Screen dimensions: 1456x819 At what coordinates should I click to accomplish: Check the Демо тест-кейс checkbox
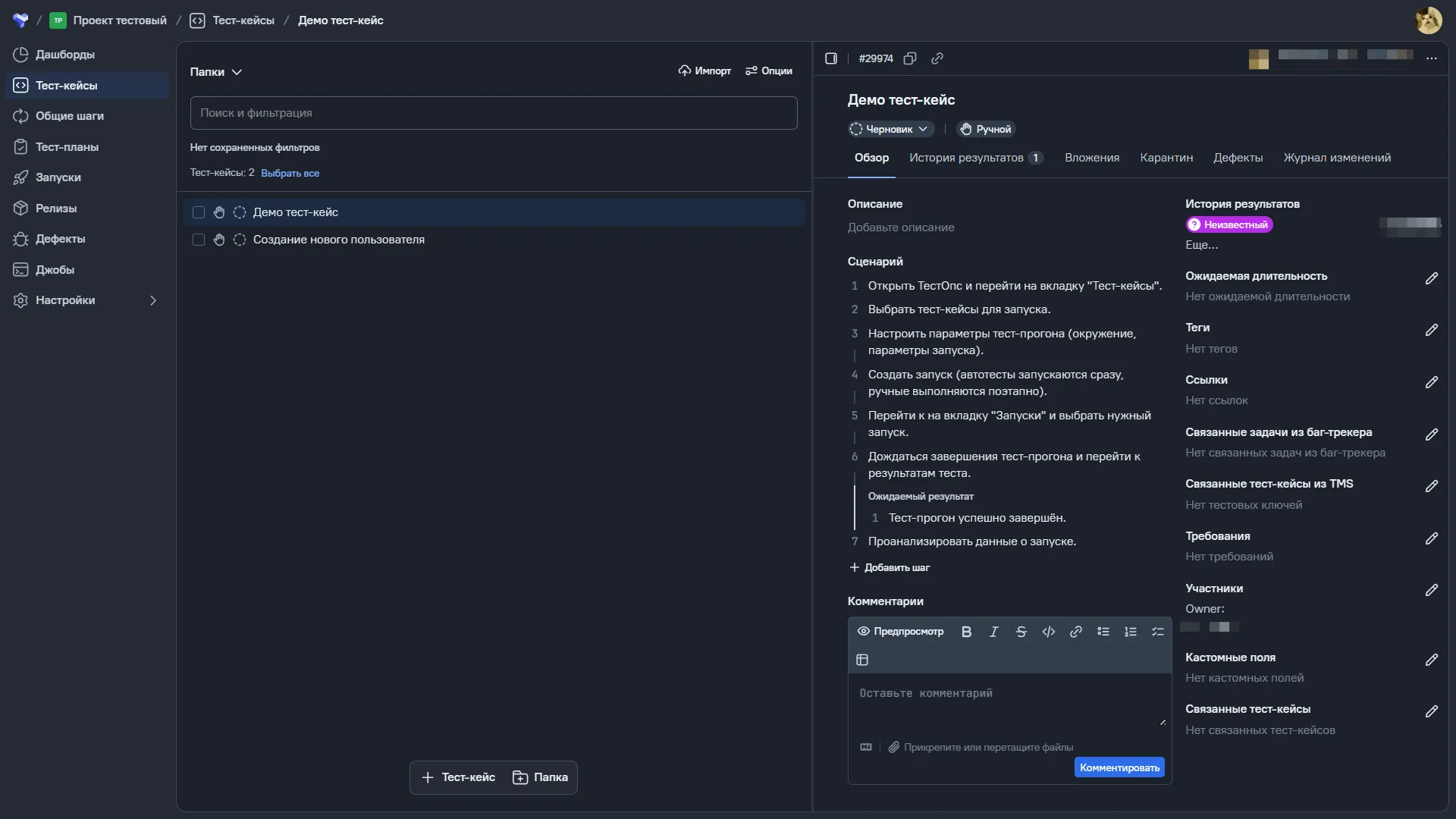coord(199,212)
